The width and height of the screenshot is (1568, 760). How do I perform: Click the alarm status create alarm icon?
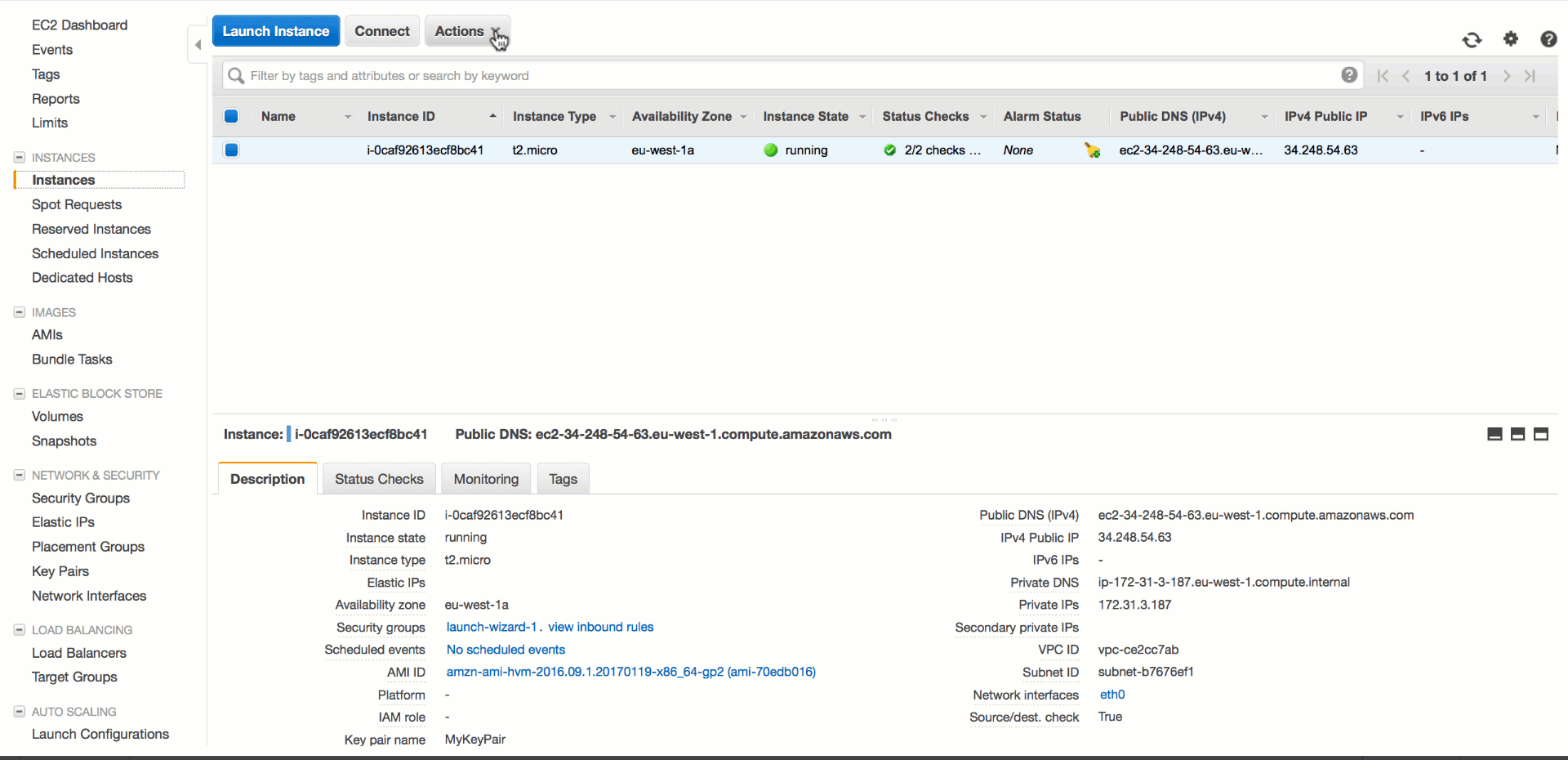[x=1092, y=150]
